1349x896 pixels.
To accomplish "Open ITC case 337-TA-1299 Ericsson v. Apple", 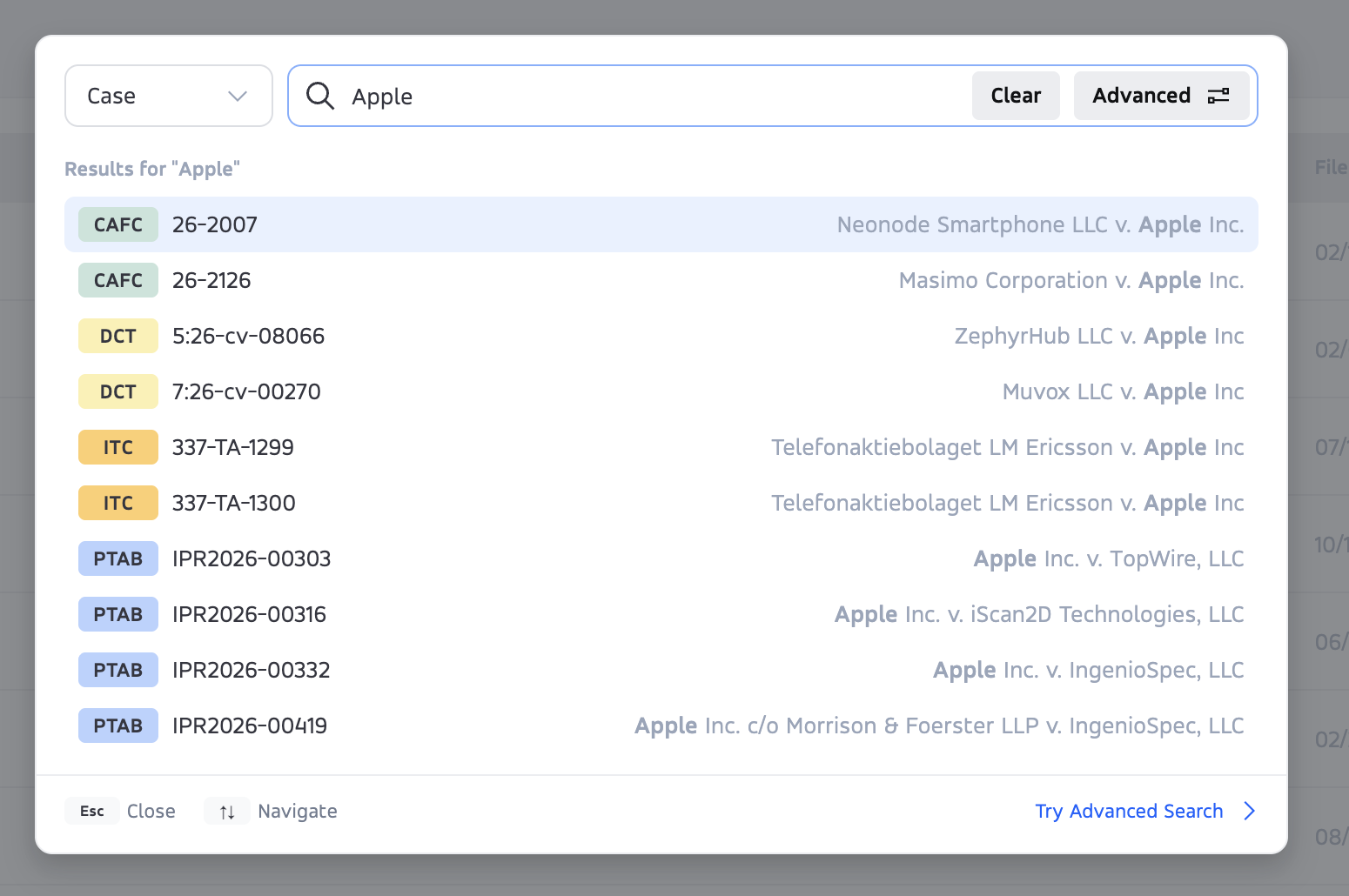I will click(661, 447).
